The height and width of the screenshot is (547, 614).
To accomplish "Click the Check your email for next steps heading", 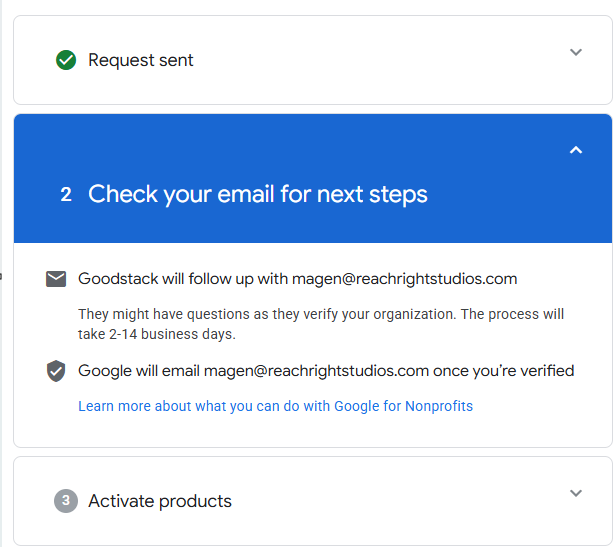I will [x=258, y=194].
